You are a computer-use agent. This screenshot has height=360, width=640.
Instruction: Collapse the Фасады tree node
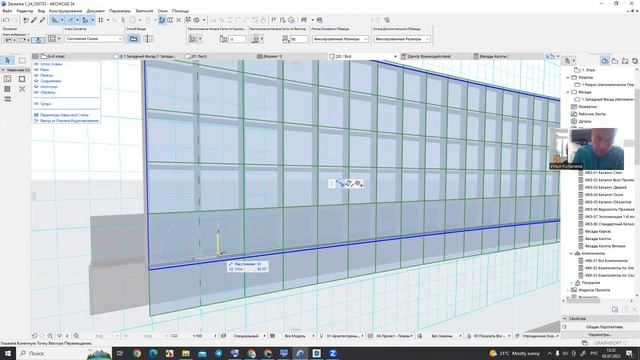point(568,92)
